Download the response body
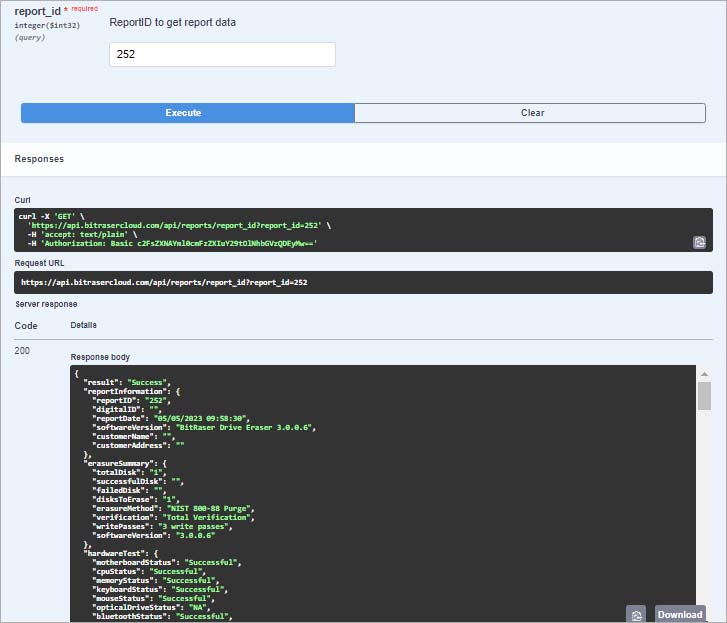The height and width of the screenshot is (623, 727). (x=680, y=615)
